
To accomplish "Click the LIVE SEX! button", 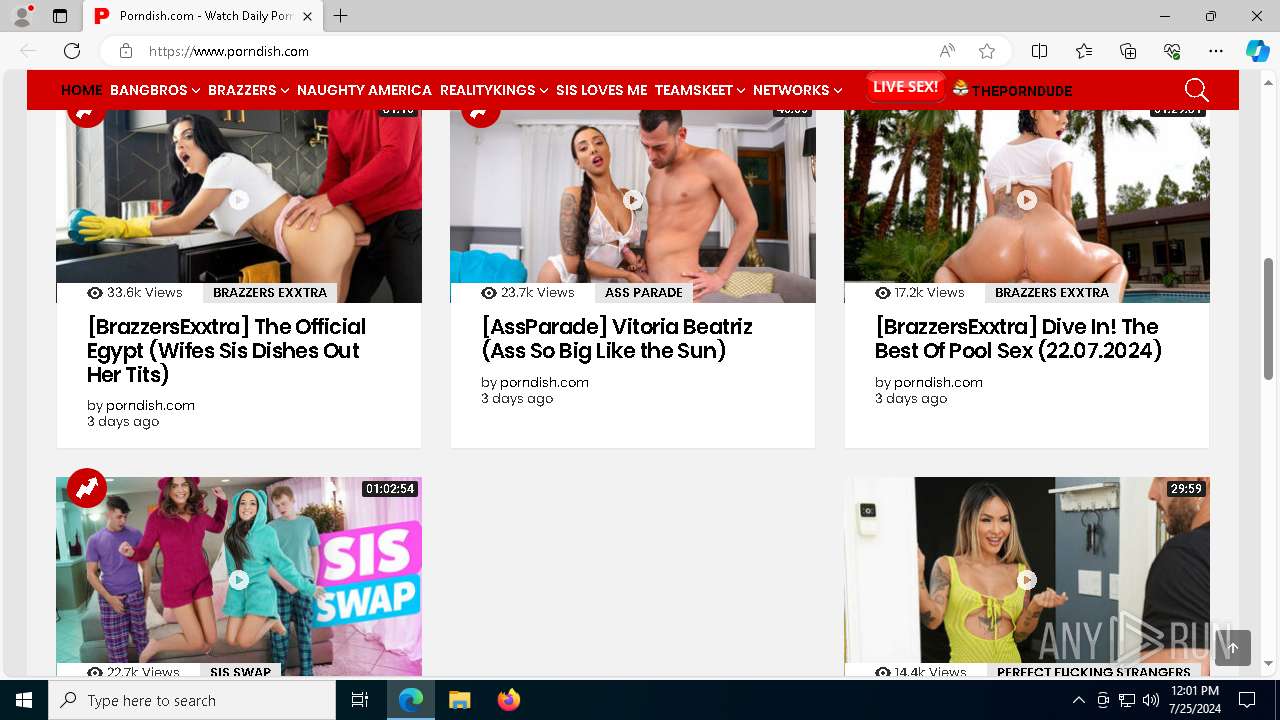I will coord(905,87).
